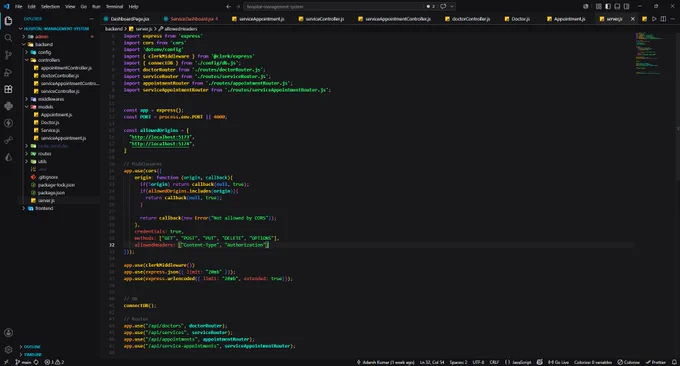Open the Manage gear icon

(8, 349)
